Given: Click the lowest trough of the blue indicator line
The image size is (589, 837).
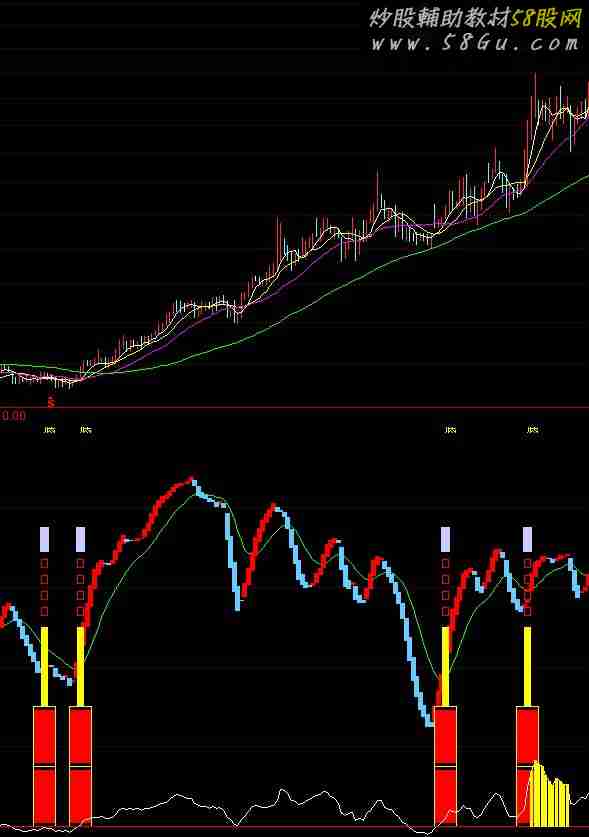Looking at the screenshot, I should coord(429,724).
